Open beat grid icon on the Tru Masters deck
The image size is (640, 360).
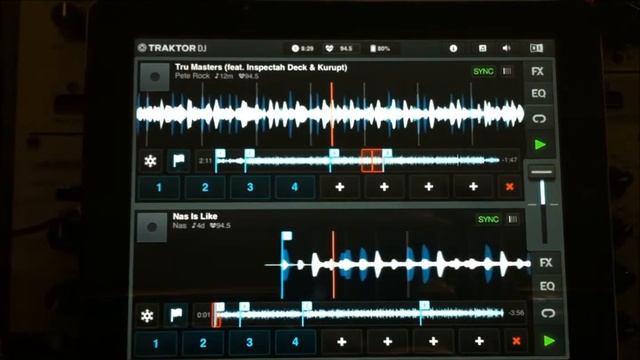(x=507, y=71)
